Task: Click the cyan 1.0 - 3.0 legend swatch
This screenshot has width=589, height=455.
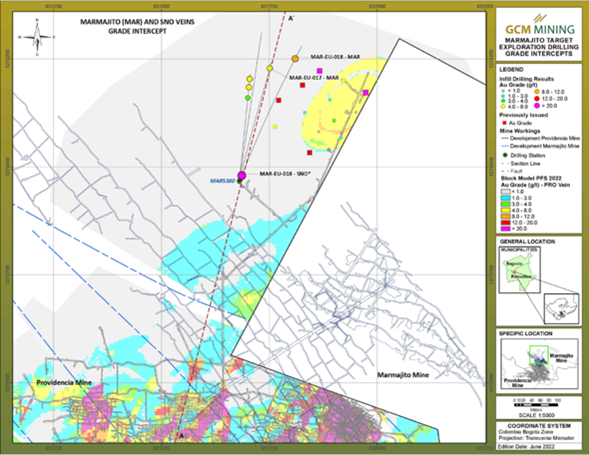Action: [x=505, y=198]
